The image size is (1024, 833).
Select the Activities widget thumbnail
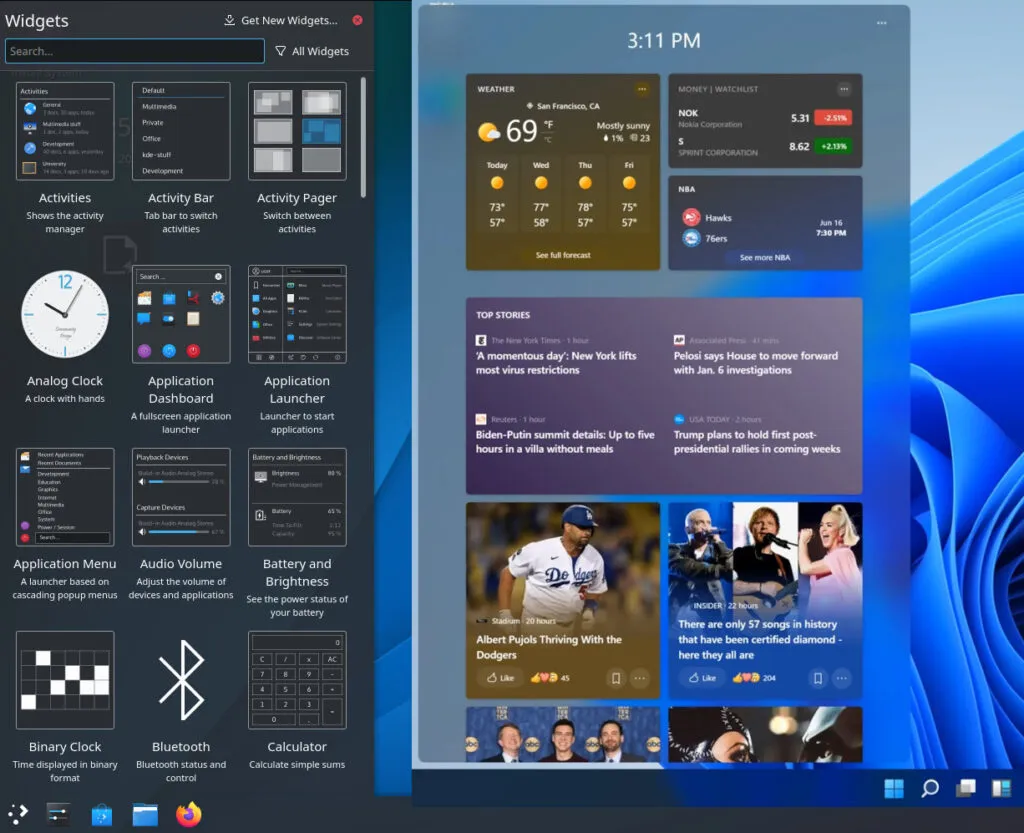(65, 131)
